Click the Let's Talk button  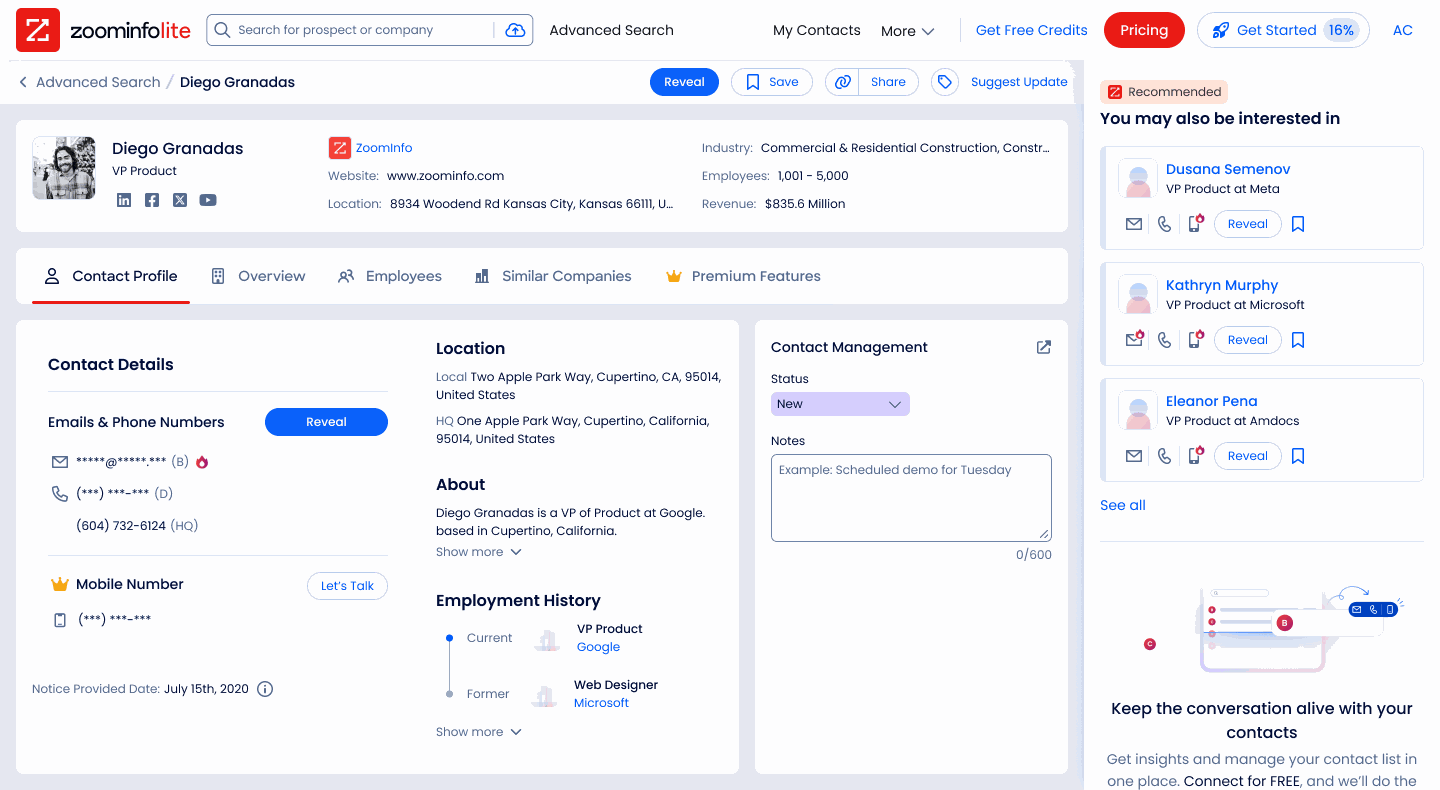347,586
